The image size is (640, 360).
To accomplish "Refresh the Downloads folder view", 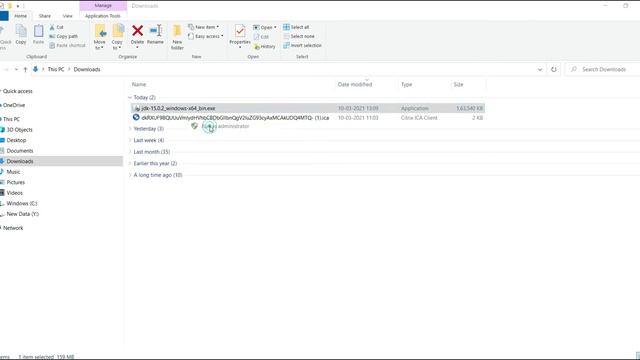I will coord(553,69).
